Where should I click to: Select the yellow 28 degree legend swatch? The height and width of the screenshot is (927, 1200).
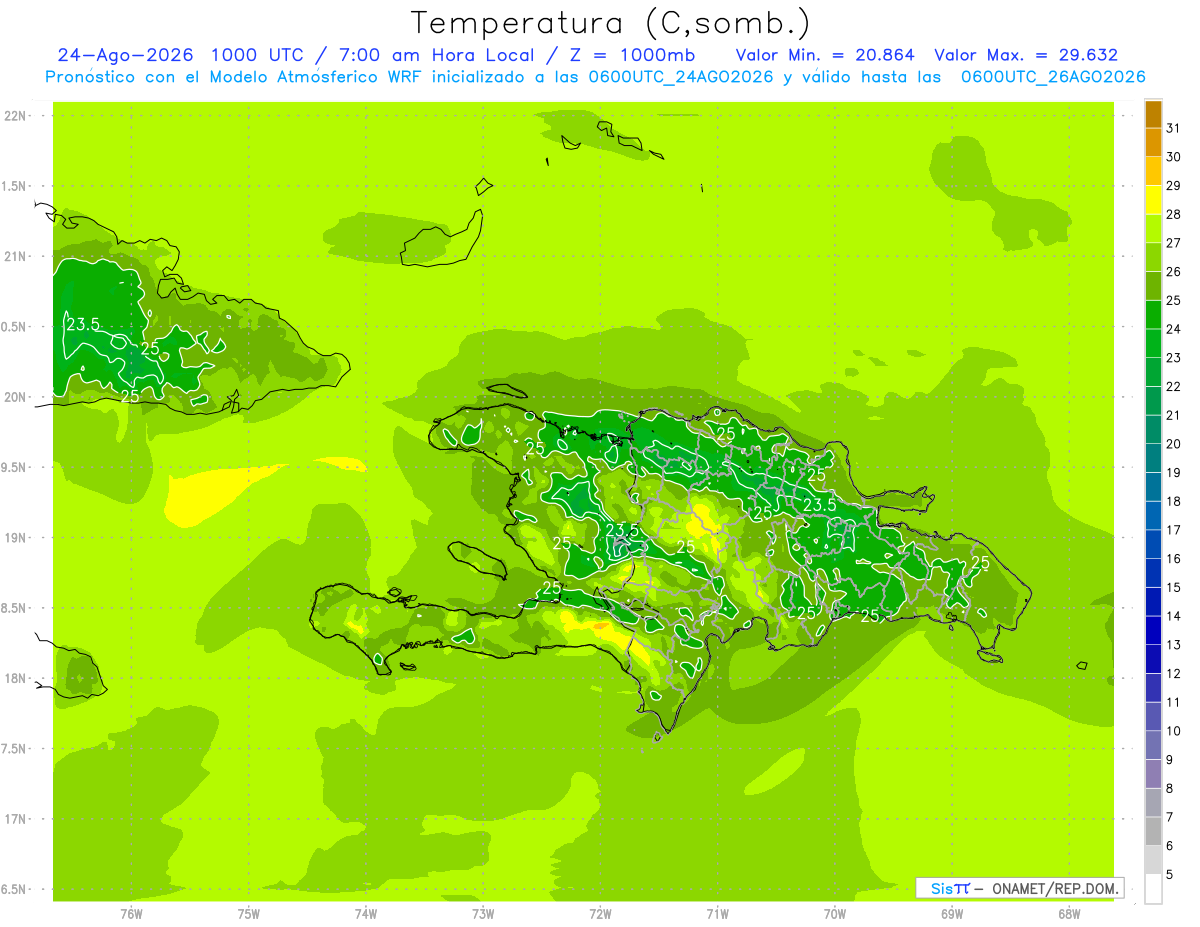pyautogui.click(x=1153, y=202)
